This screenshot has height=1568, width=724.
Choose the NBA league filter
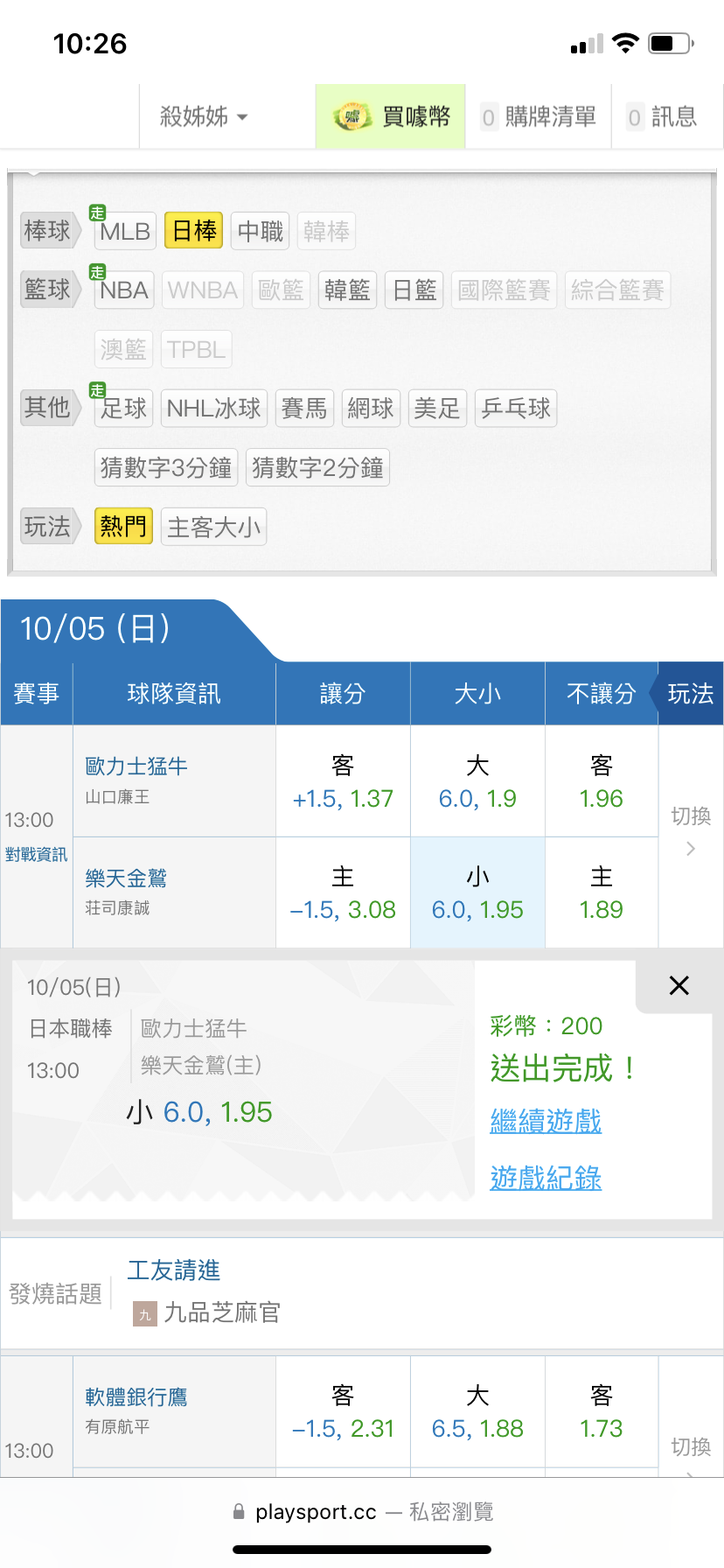pos(124,290)
